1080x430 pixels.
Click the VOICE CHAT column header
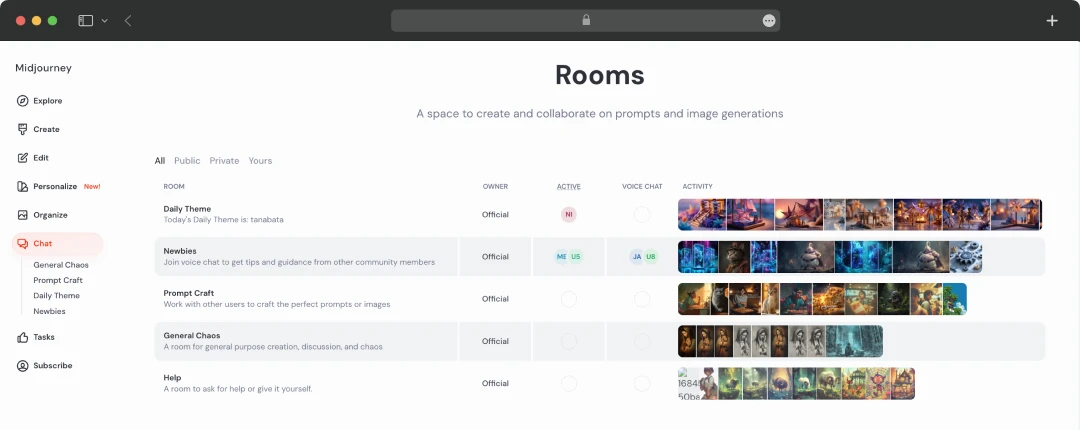coord(642,186)
